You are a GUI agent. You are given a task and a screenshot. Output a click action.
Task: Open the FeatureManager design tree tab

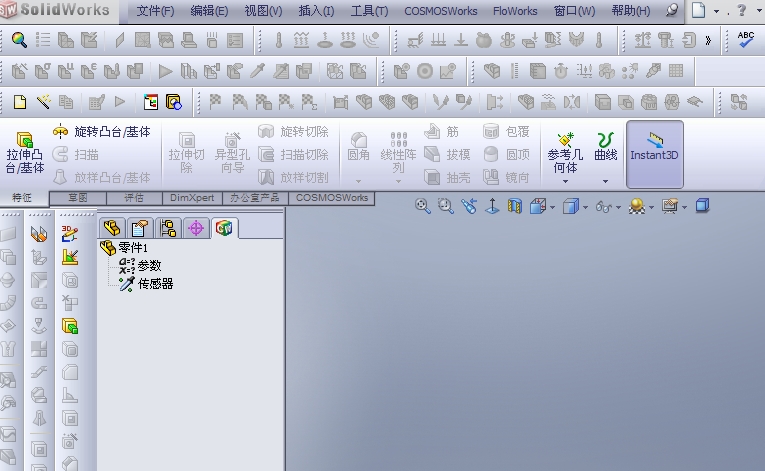(x=112, y=228)
